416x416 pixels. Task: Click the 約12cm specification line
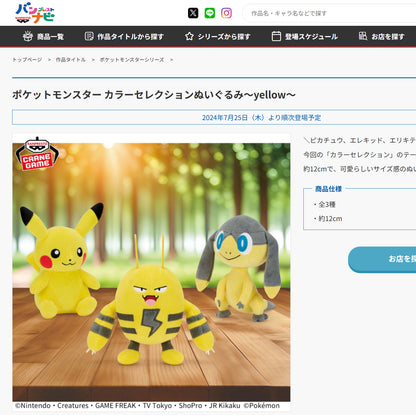point(329,219)
